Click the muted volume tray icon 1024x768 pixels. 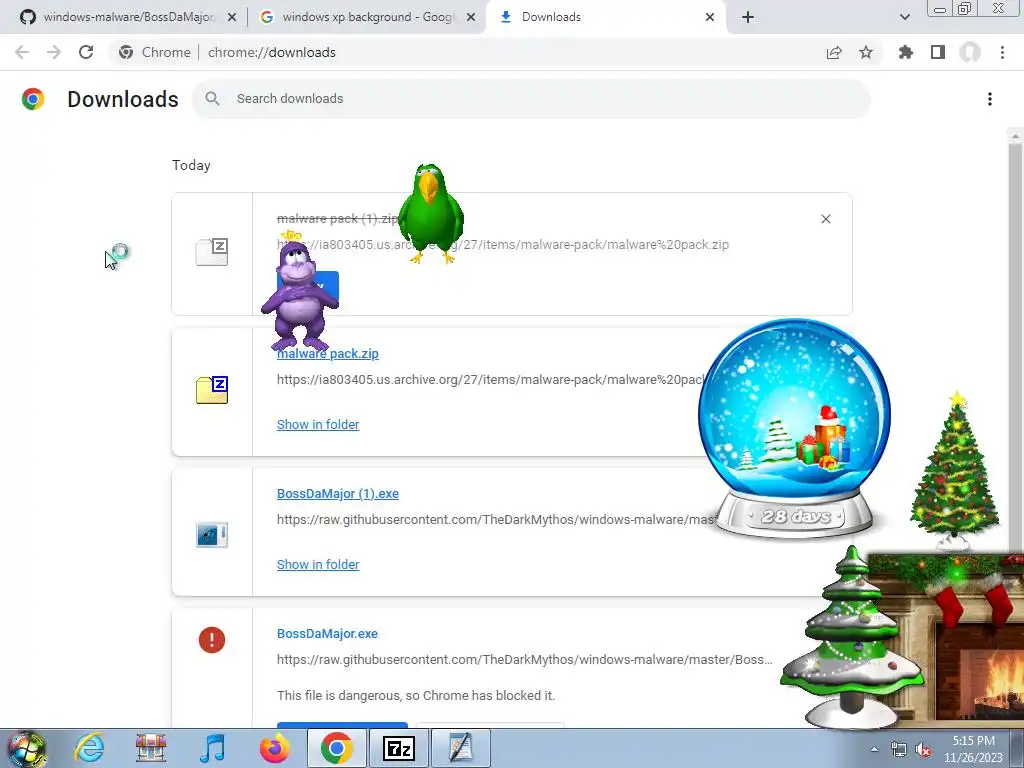click(x=923, y=750)
